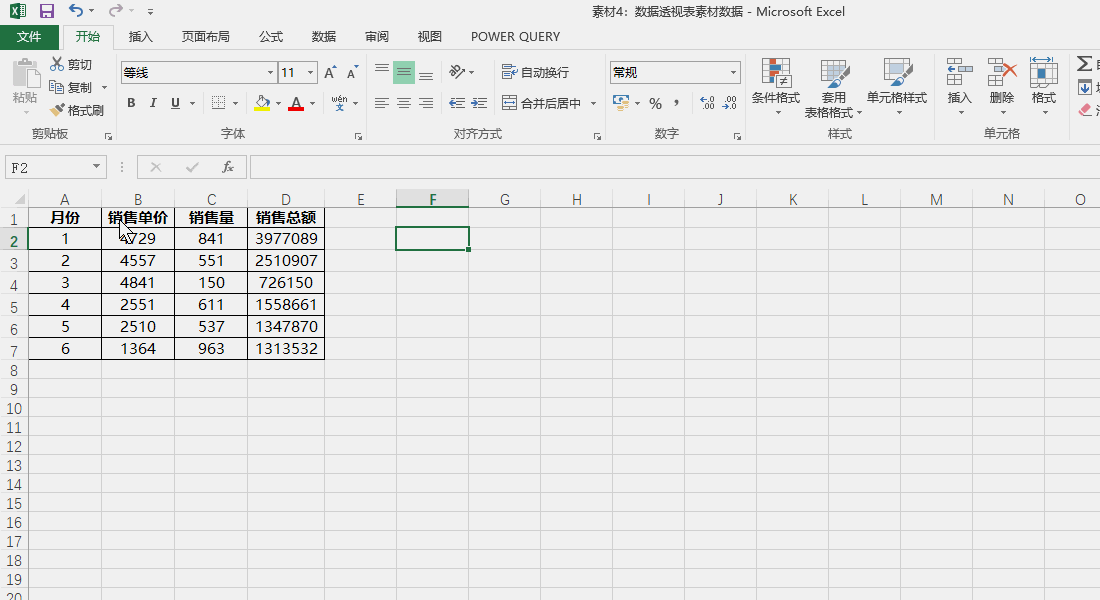Enable center alignment for the selection
This screenshot has height=600, width=1100.
pyautogui.click(x=403, y=103)
